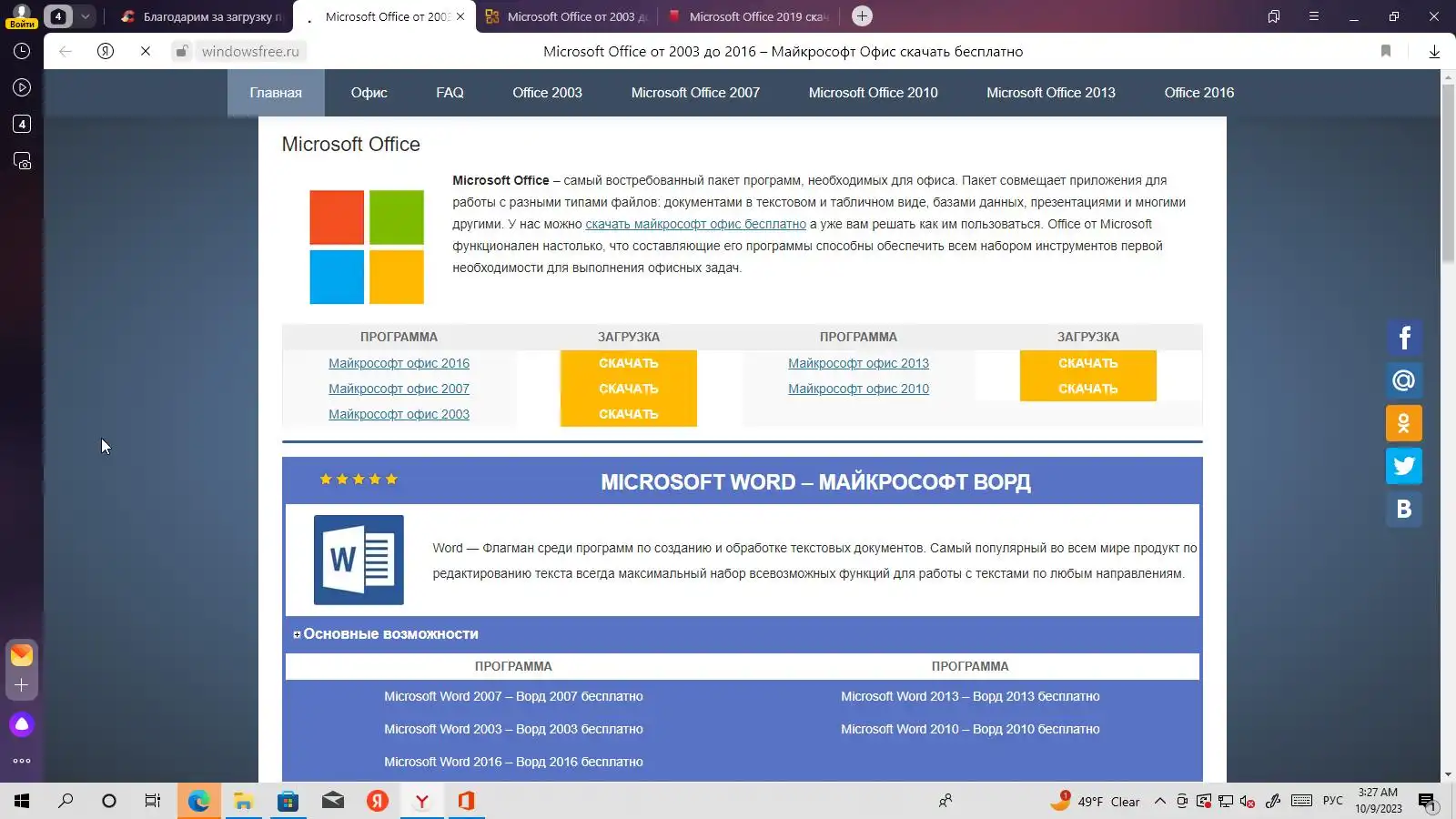Switch input language РУС indicator
This screenshot has width=1456, height=819.
pyautogui.click(x=1333, y=801)
